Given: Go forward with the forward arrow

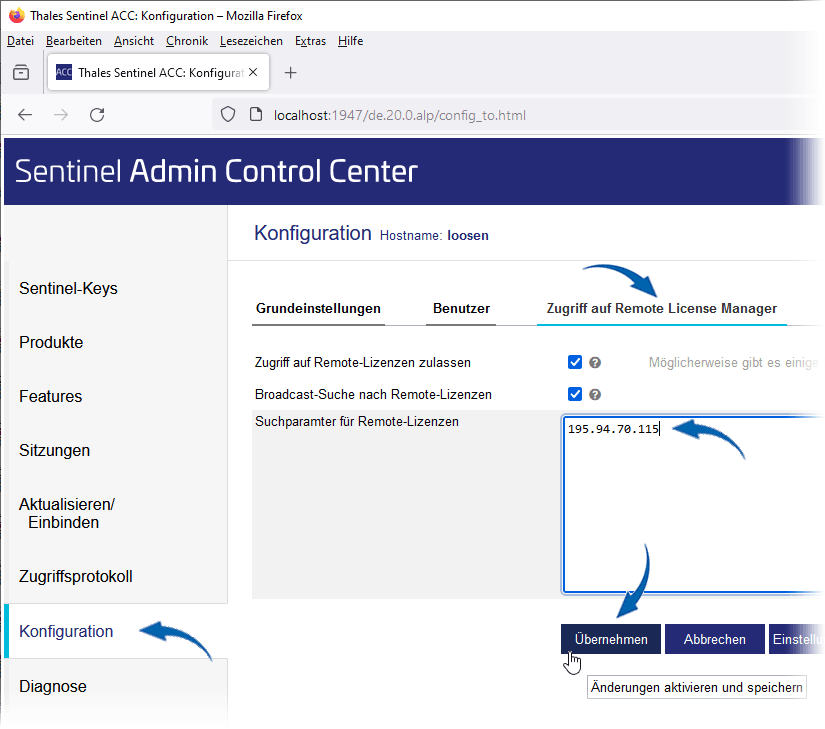Looking at the screenshot, I should 61,115.
